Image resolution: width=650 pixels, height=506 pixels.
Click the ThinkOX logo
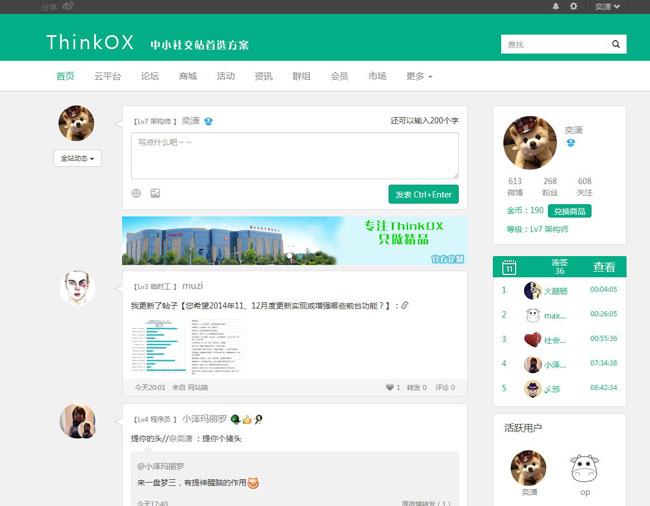(90, 42)
